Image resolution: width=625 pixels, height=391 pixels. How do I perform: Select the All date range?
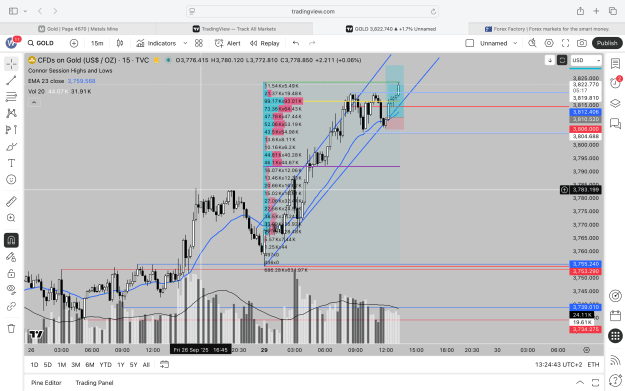146,364
